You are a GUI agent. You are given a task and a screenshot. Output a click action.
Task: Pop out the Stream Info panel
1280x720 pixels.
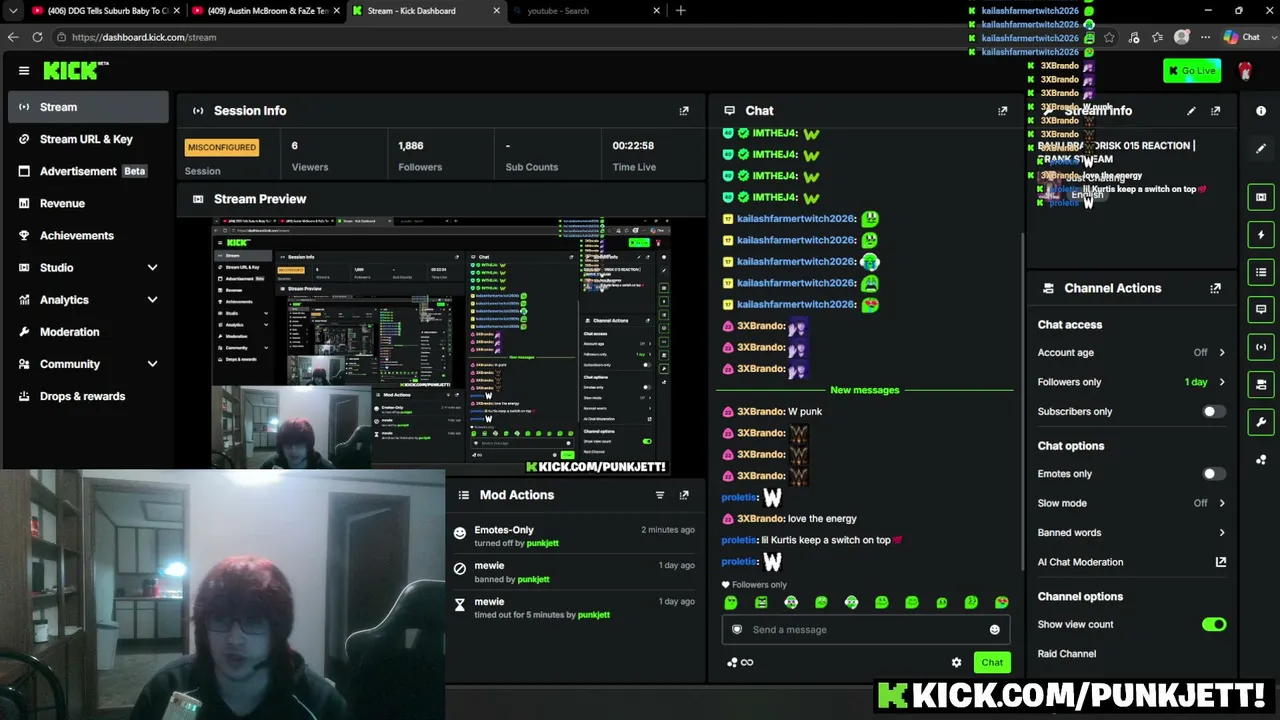[1216, 111]
